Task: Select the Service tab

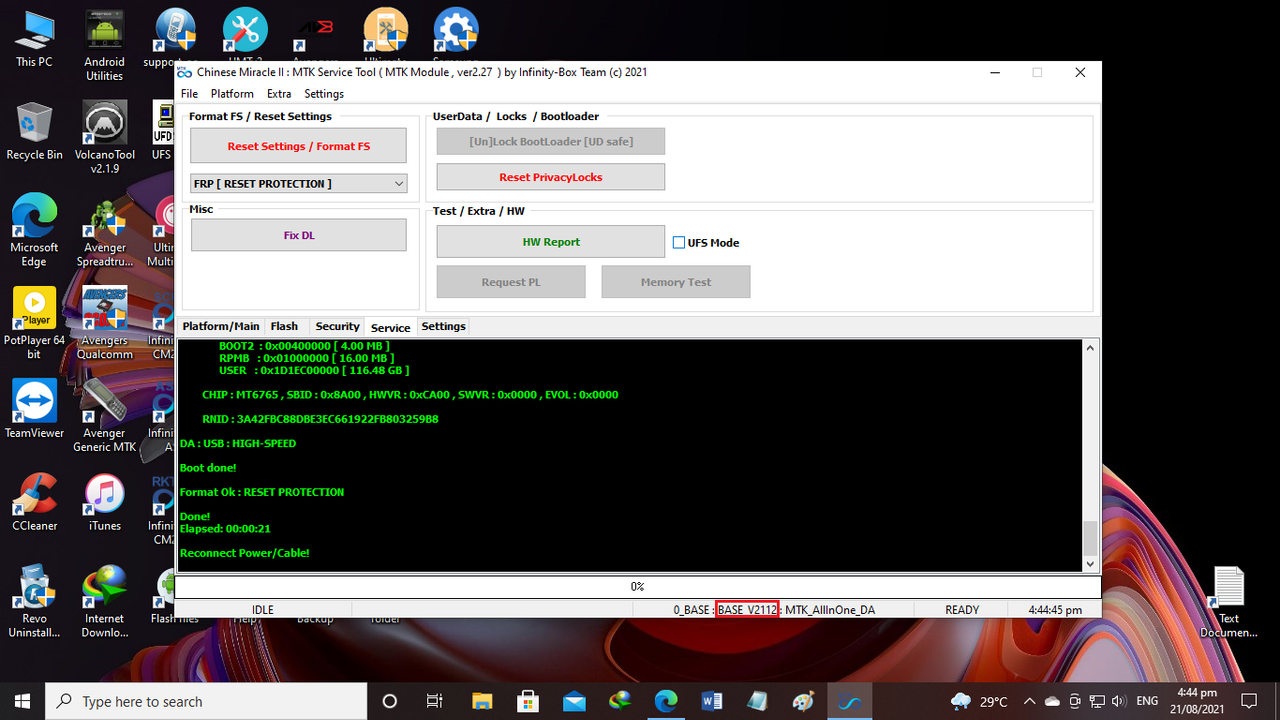Action: point(390,327)
